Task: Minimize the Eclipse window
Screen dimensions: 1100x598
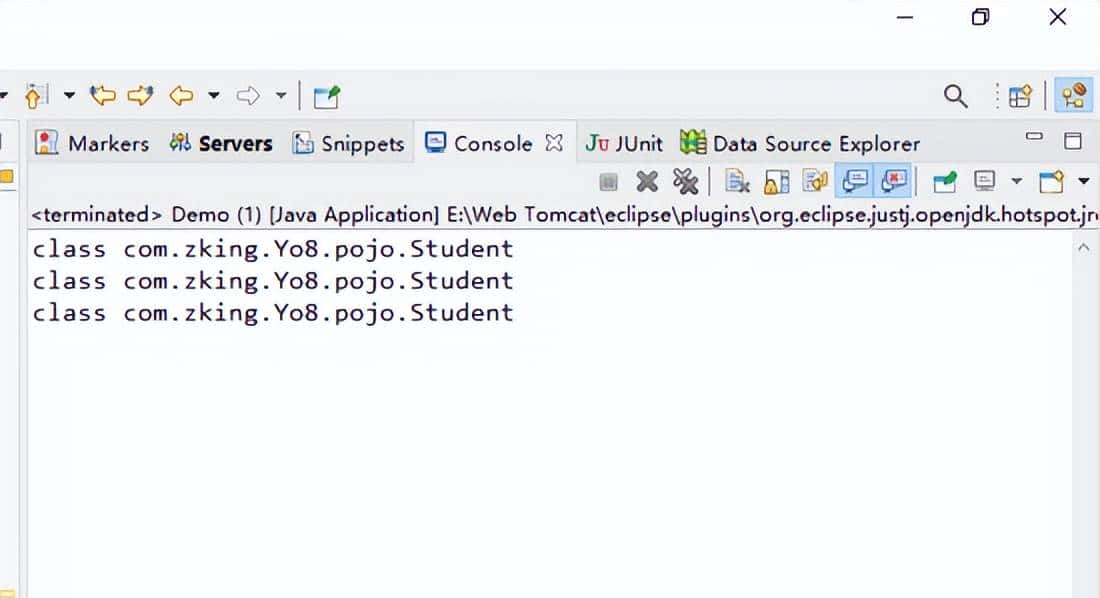Action: pos(905,17)
